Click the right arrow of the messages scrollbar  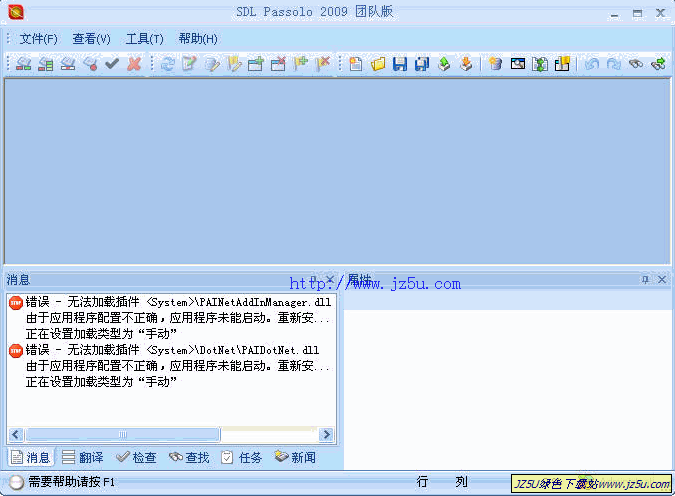(326, 434)
